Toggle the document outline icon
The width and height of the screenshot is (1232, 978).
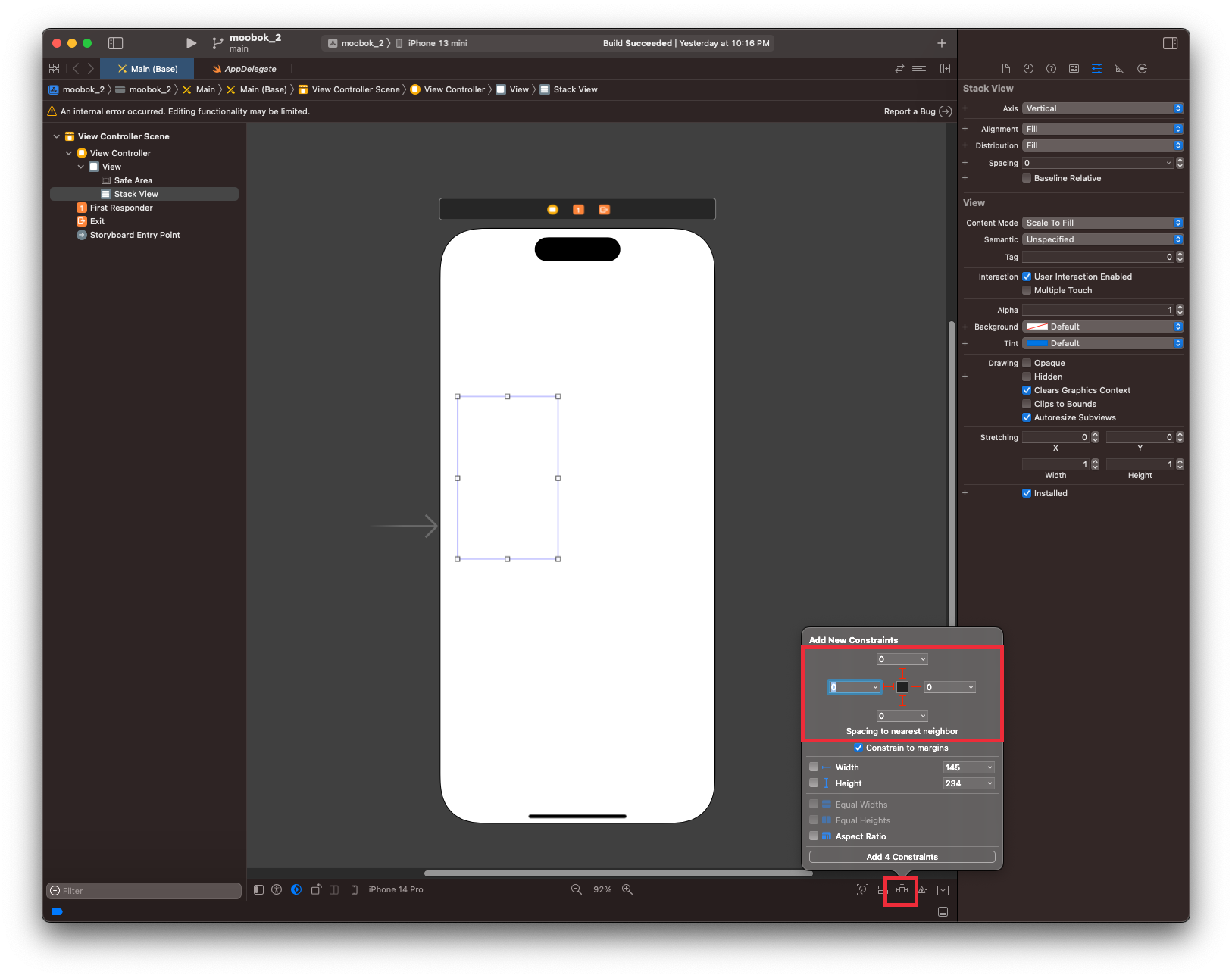[258, 890]
